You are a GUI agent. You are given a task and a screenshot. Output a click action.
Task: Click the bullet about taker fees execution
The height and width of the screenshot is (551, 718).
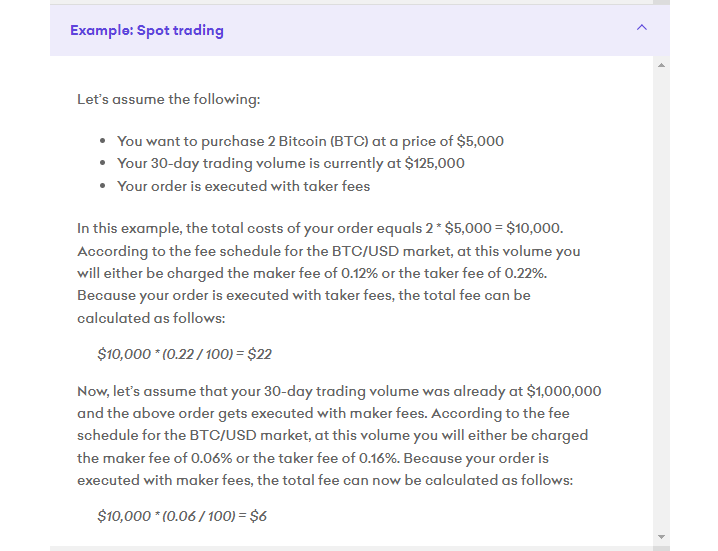click(243, 186)
